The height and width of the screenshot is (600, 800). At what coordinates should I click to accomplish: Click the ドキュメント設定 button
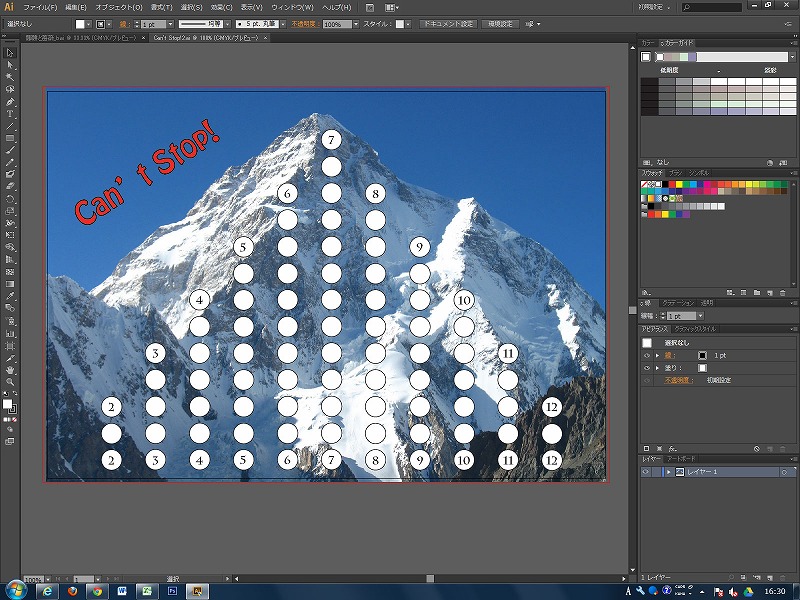click(448, 24)
